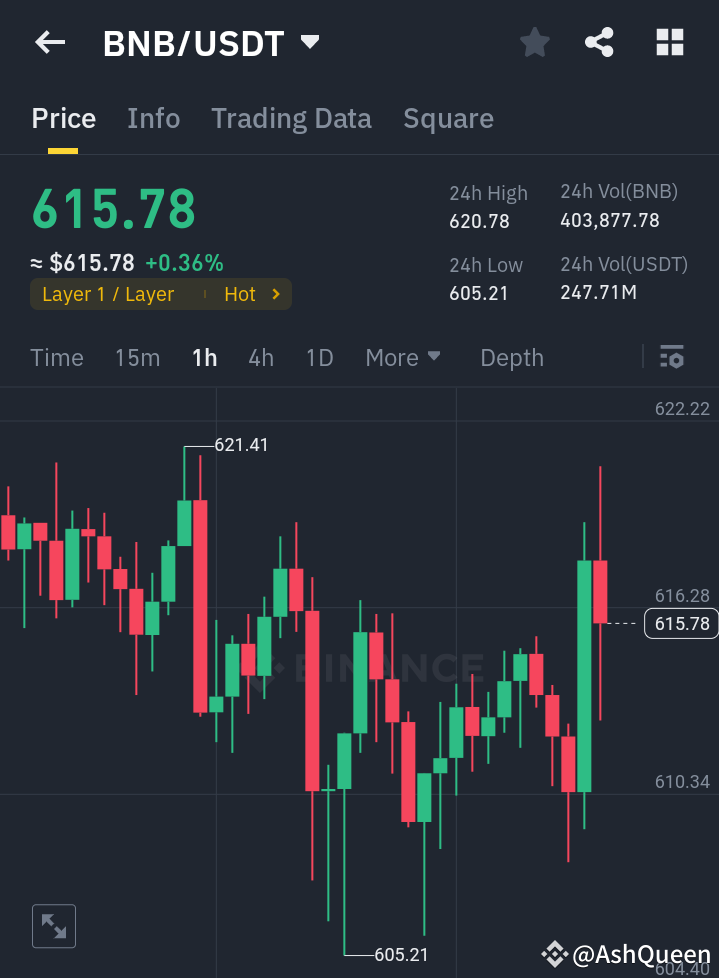
Task: Tap the back arrow to exit chart
Action: (49, 42)
